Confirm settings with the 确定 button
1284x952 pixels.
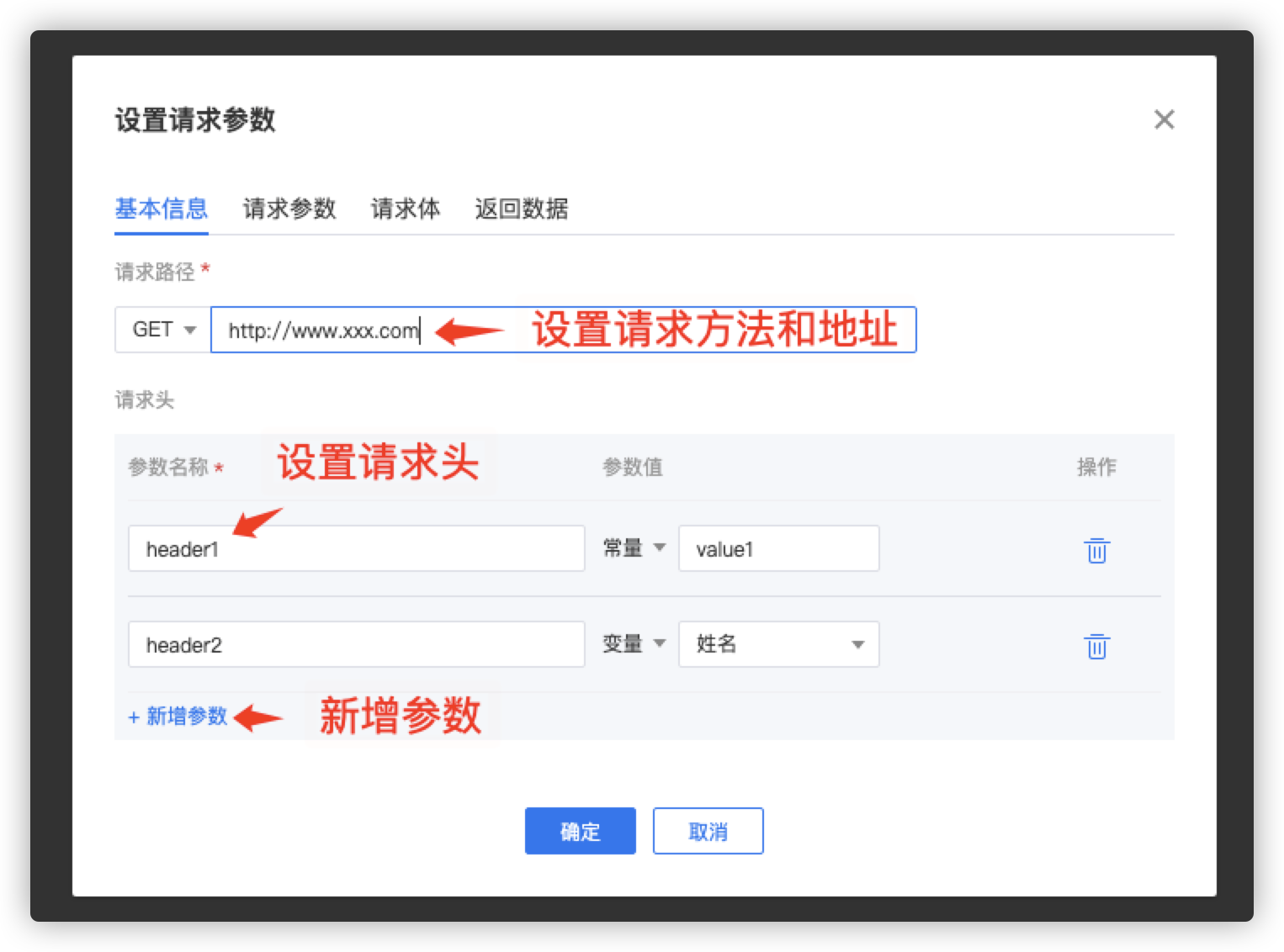[580, 831]
